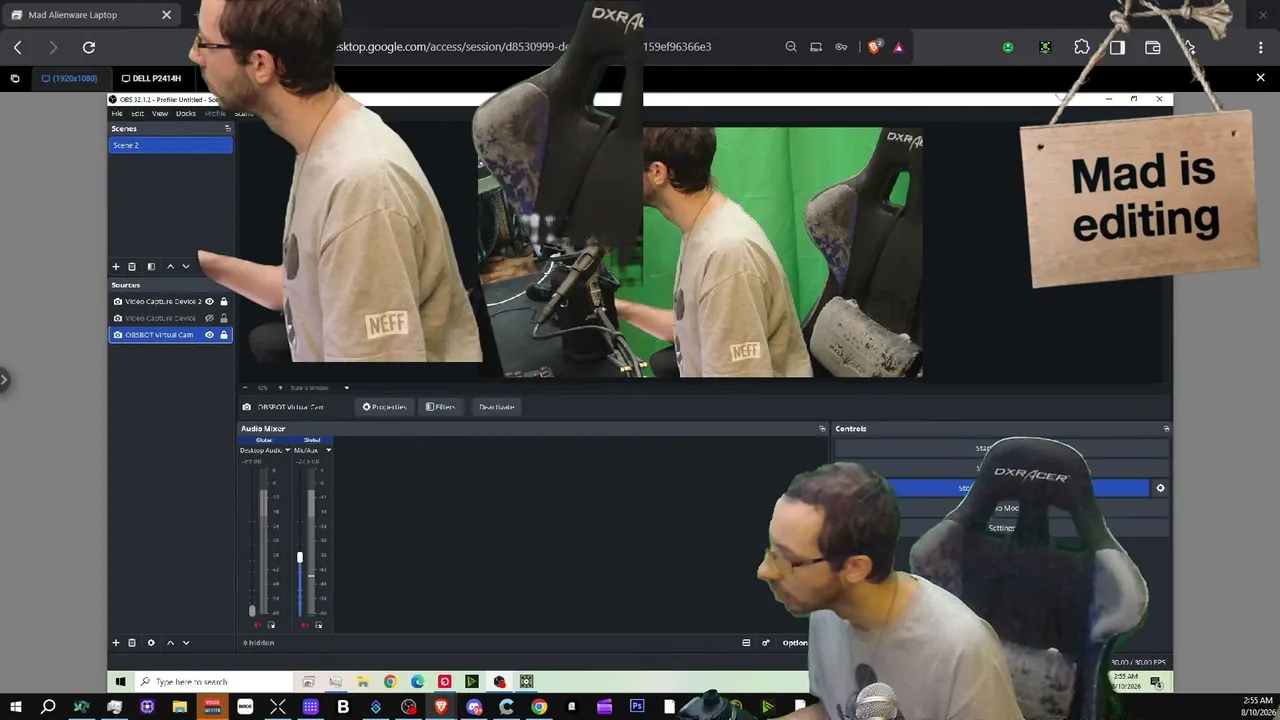This screenshot has width=1280, height=720.
Task: Move scene up with Scenes up arrow
Action: (x=170, y=267)
